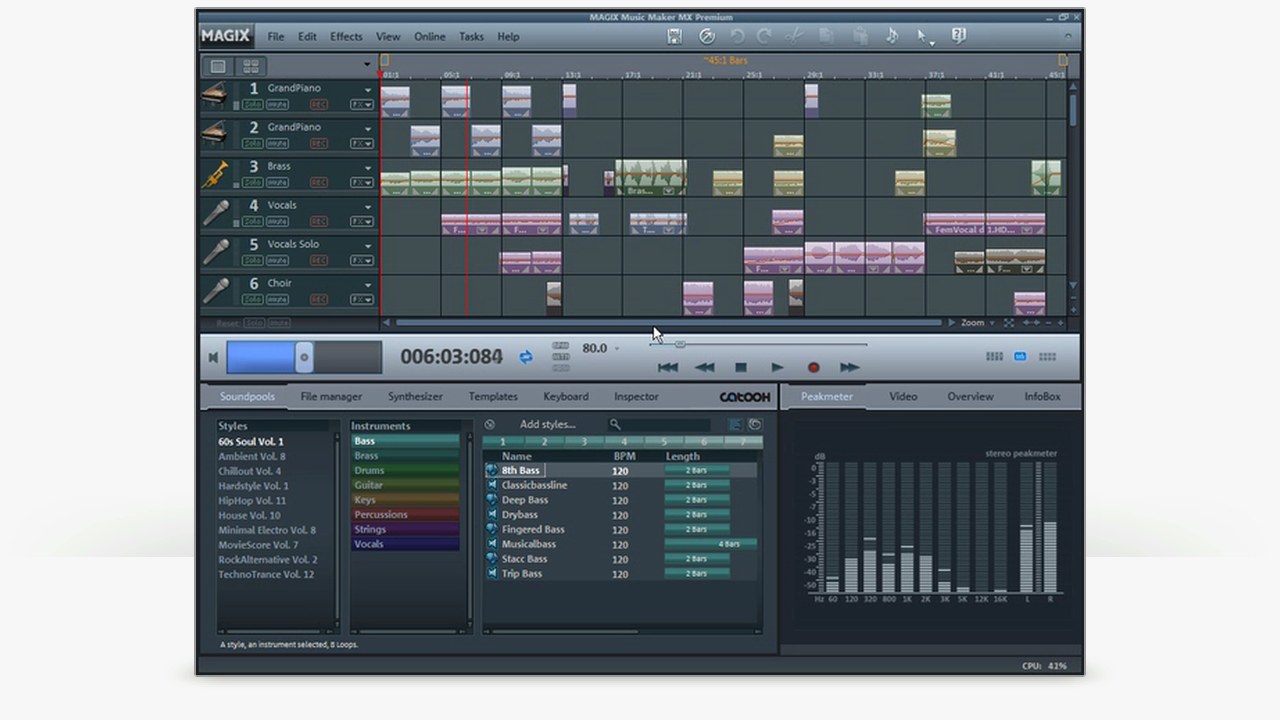Click the copy icon in the toolbar

pos(827,36)
